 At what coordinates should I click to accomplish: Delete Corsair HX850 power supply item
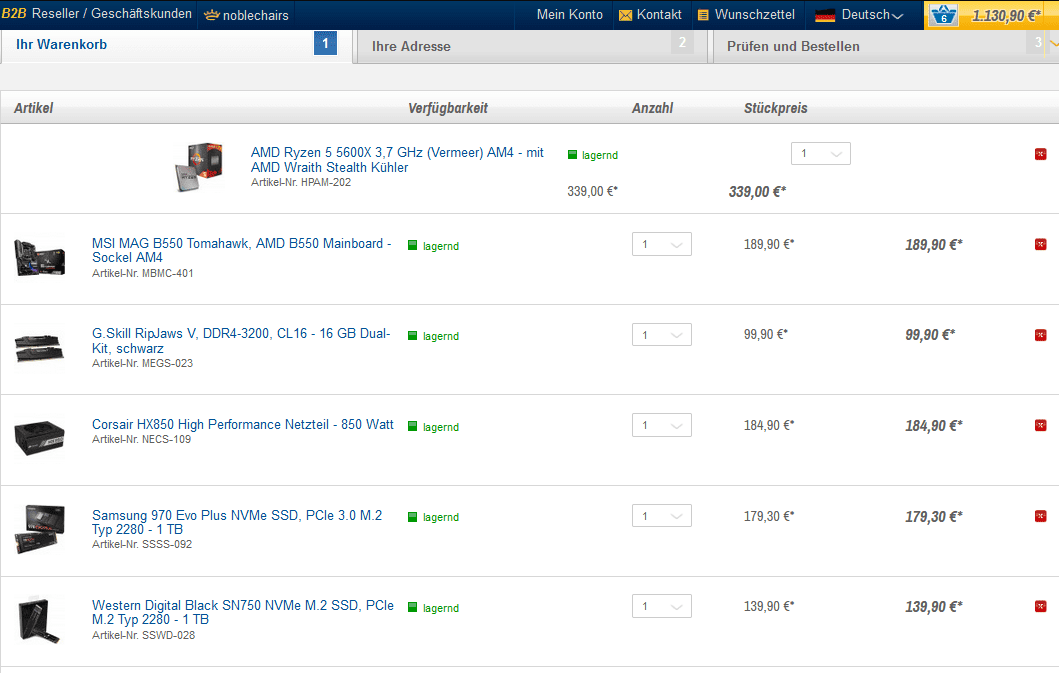click(x=1040, y=426)
